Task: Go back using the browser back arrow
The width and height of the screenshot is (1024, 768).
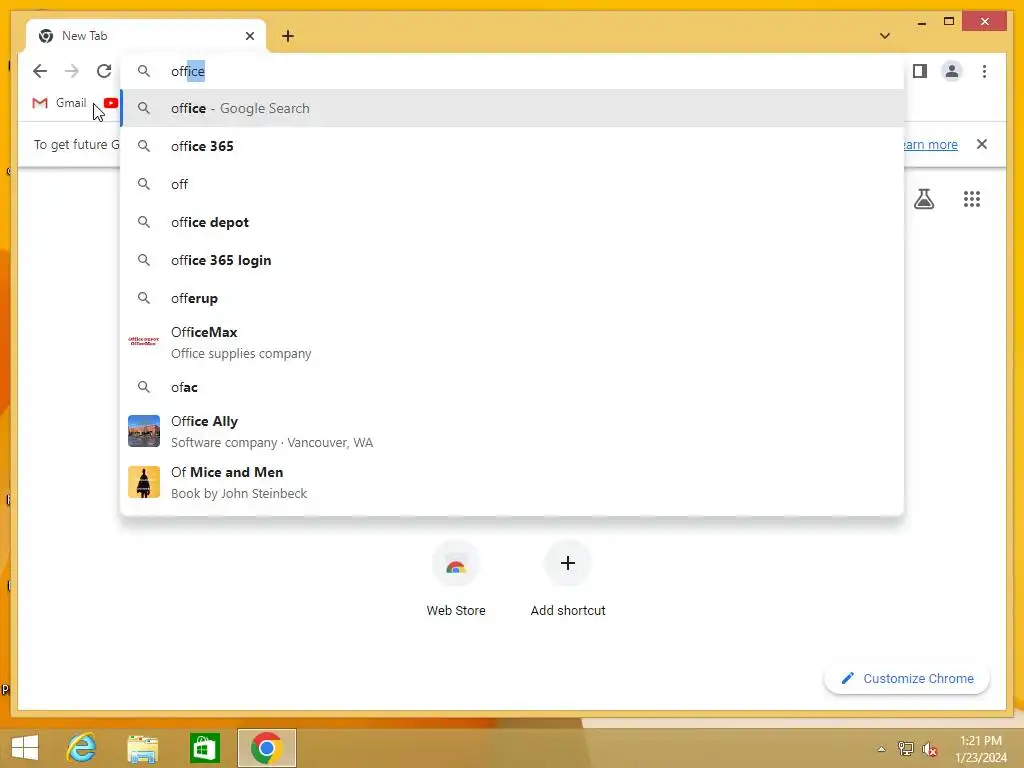Action: (x=40, y=71)
